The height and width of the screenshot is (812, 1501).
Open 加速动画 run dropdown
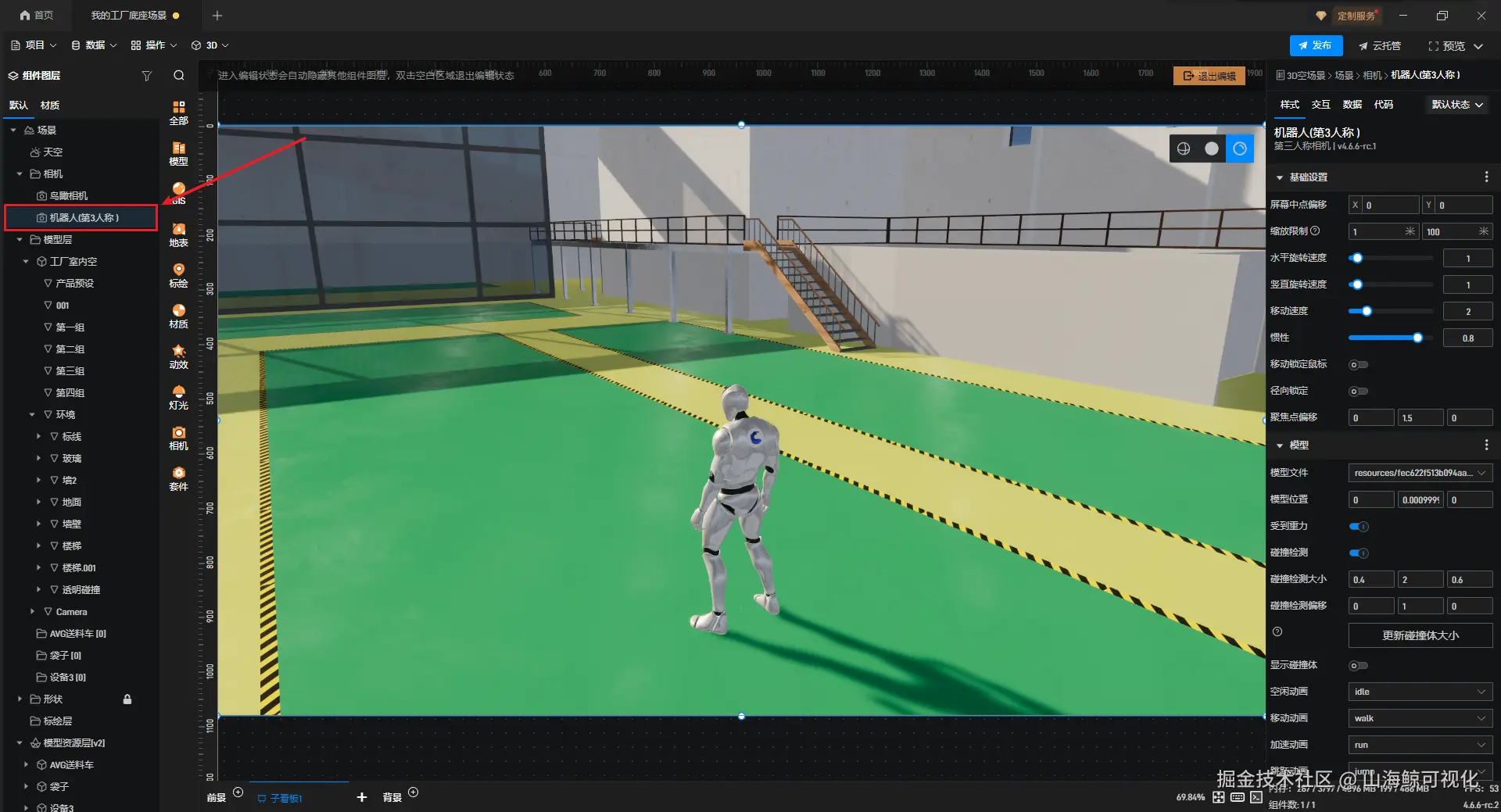tap(1420, 745)
